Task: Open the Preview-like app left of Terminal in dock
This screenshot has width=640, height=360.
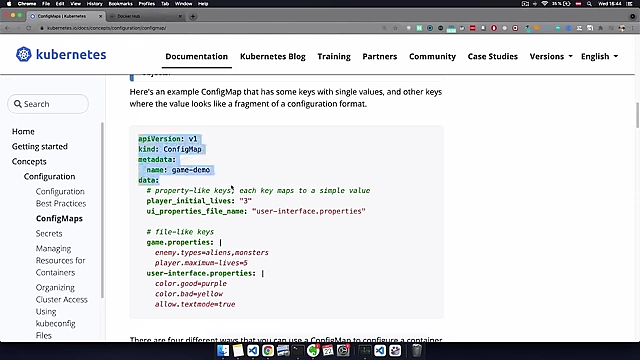Action: (283, 351)
